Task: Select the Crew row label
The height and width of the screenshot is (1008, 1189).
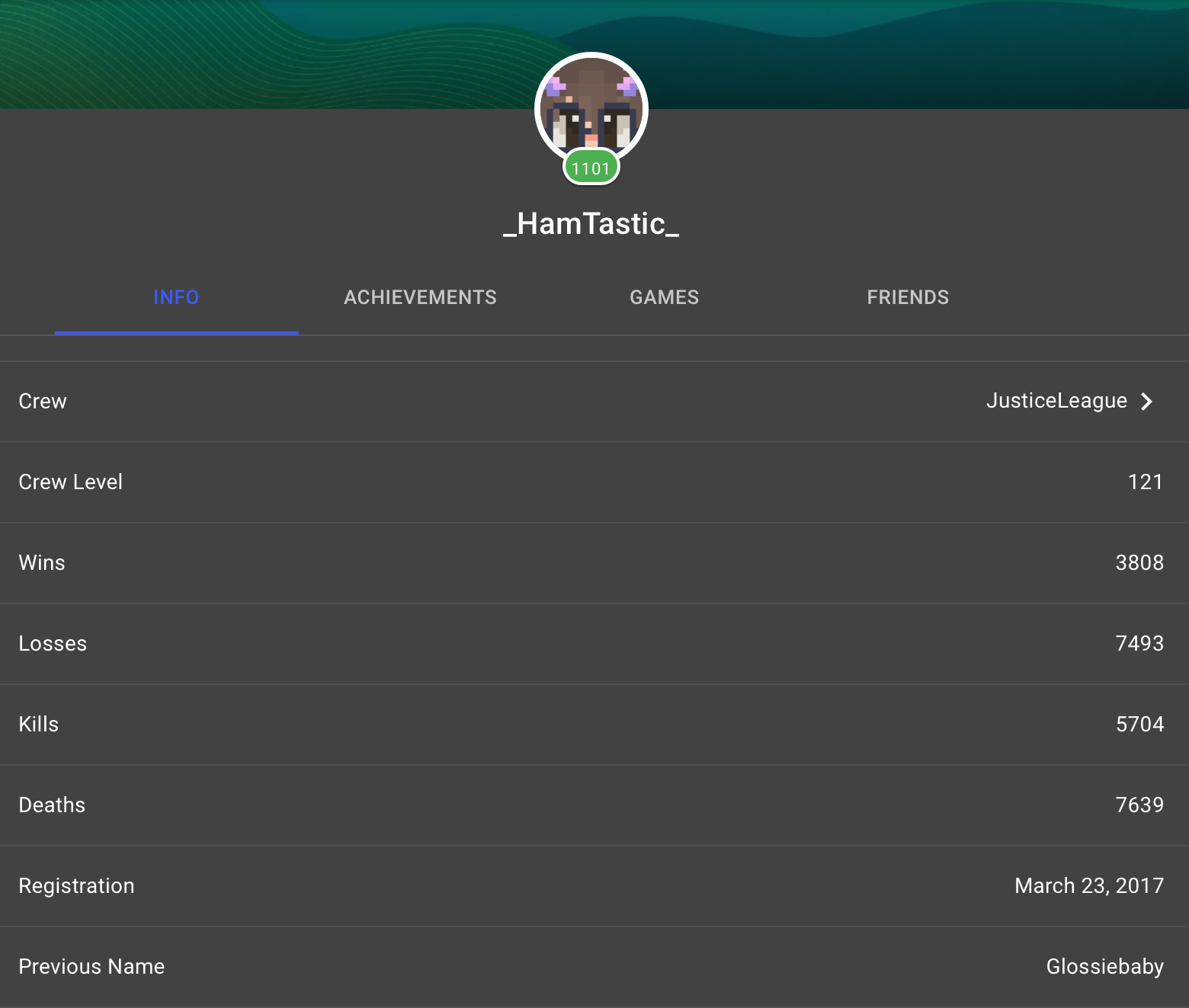Action: [43, 402]
